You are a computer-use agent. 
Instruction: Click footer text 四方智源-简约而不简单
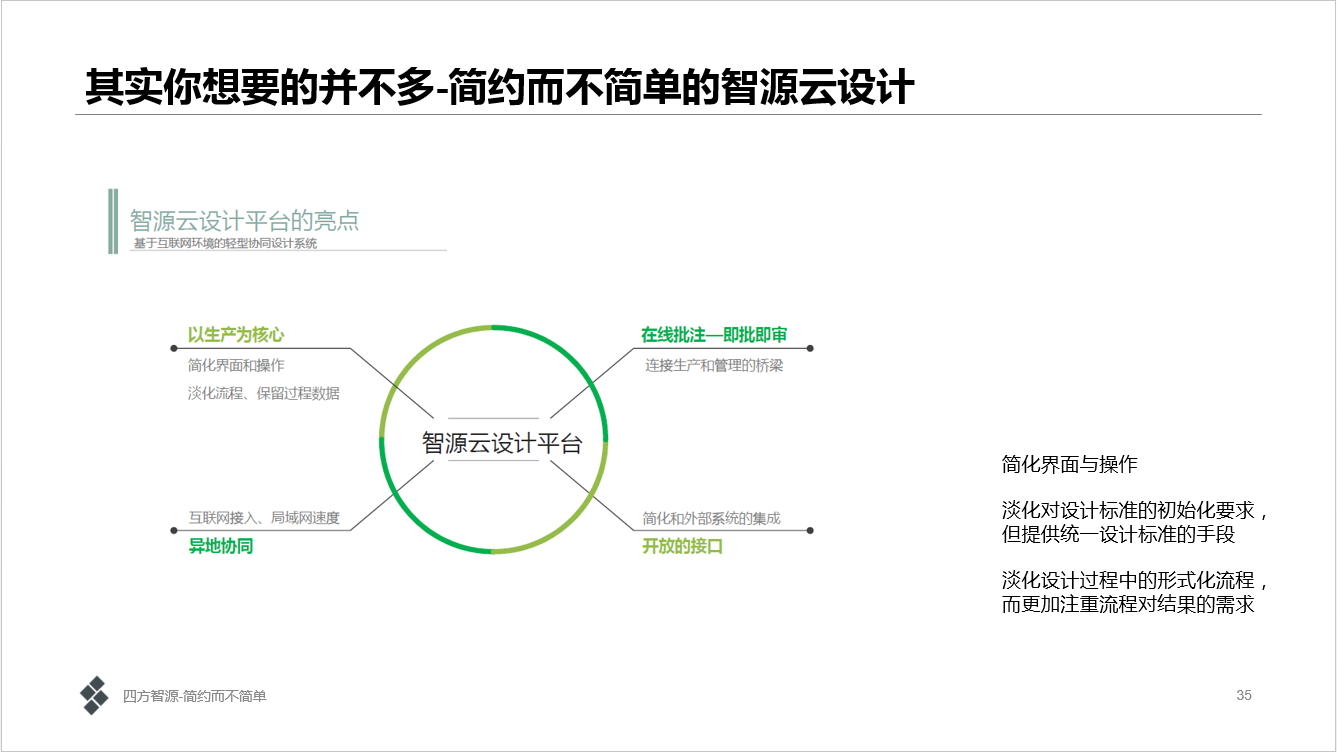195,696
